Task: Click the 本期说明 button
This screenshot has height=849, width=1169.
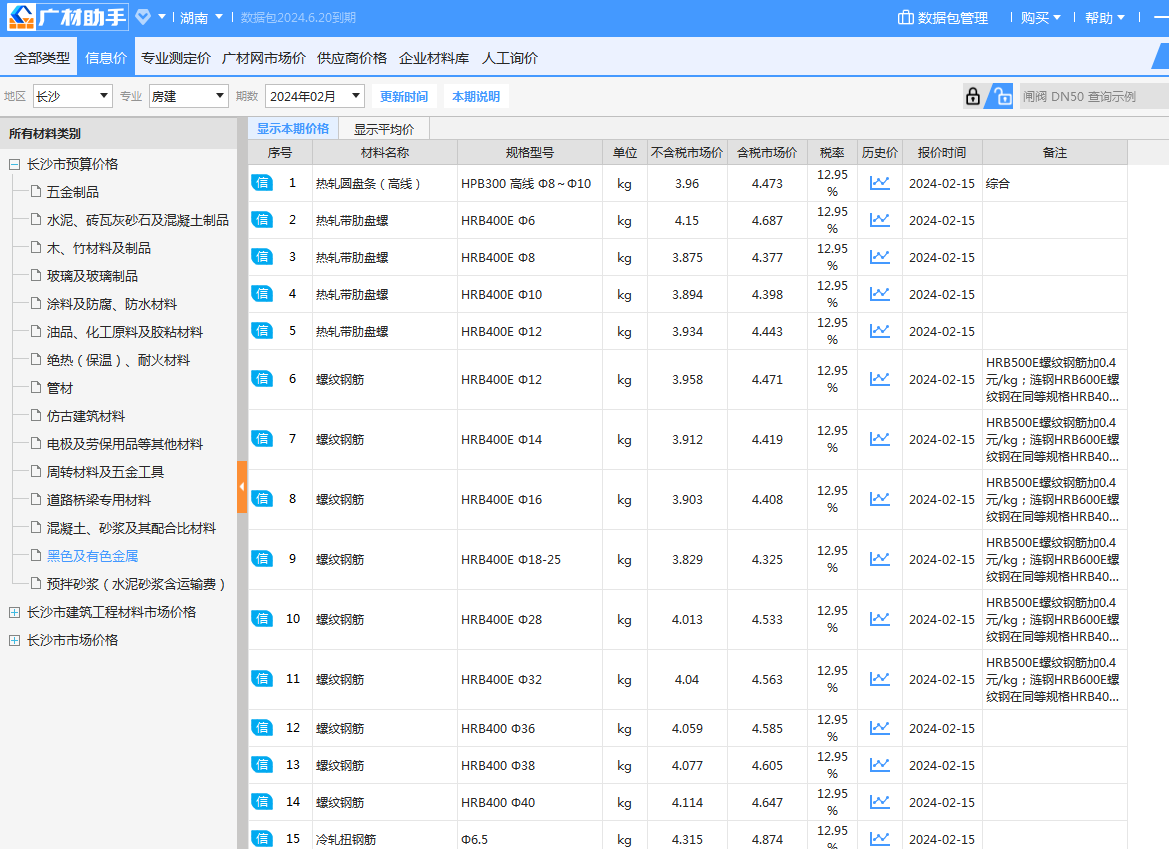Action: [x=476, y=96]
